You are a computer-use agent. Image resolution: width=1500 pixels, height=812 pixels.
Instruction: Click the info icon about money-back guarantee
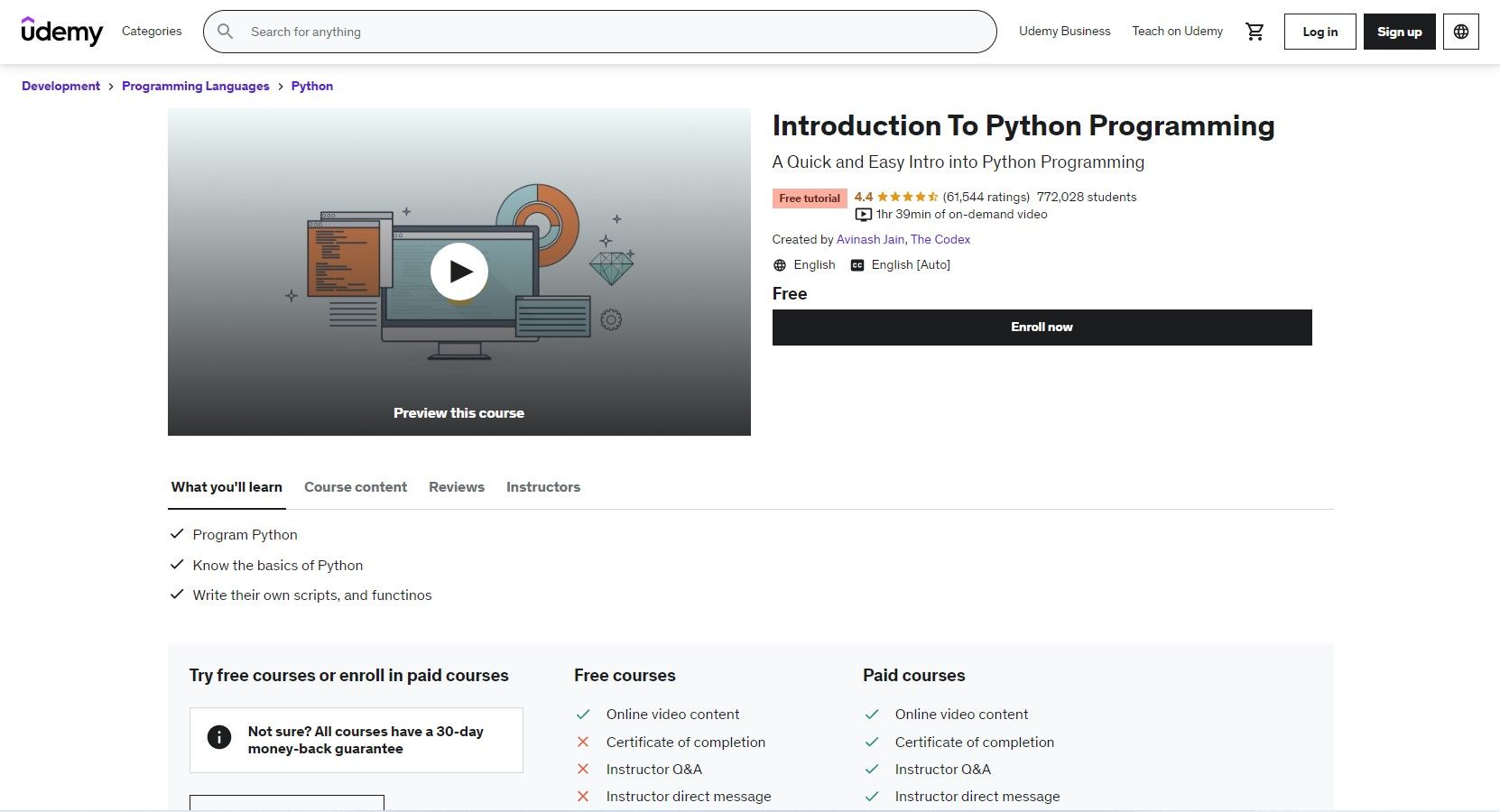(218, 736)
